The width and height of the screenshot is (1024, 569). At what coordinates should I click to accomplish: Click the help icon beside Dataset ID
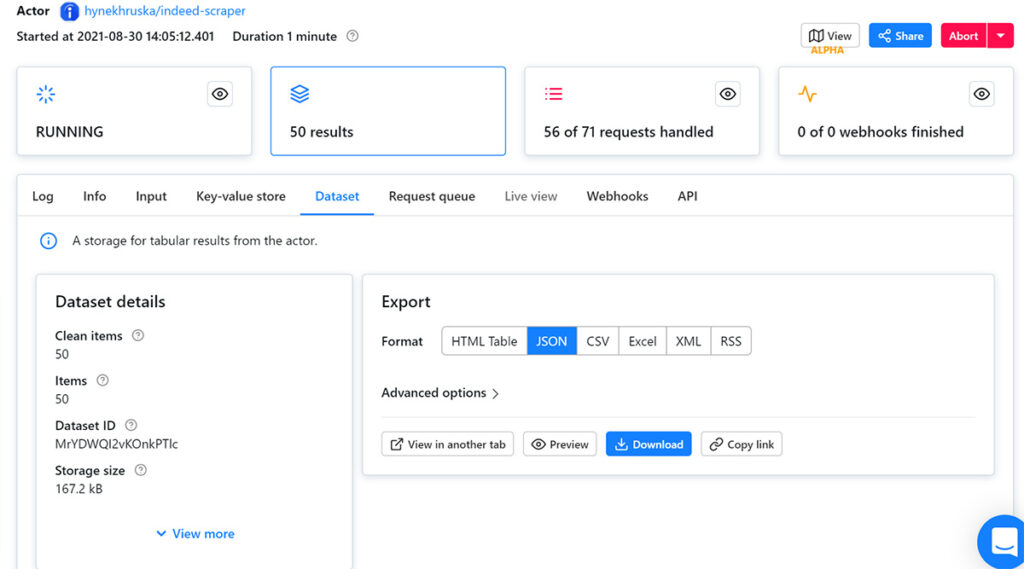pos(131,425)
